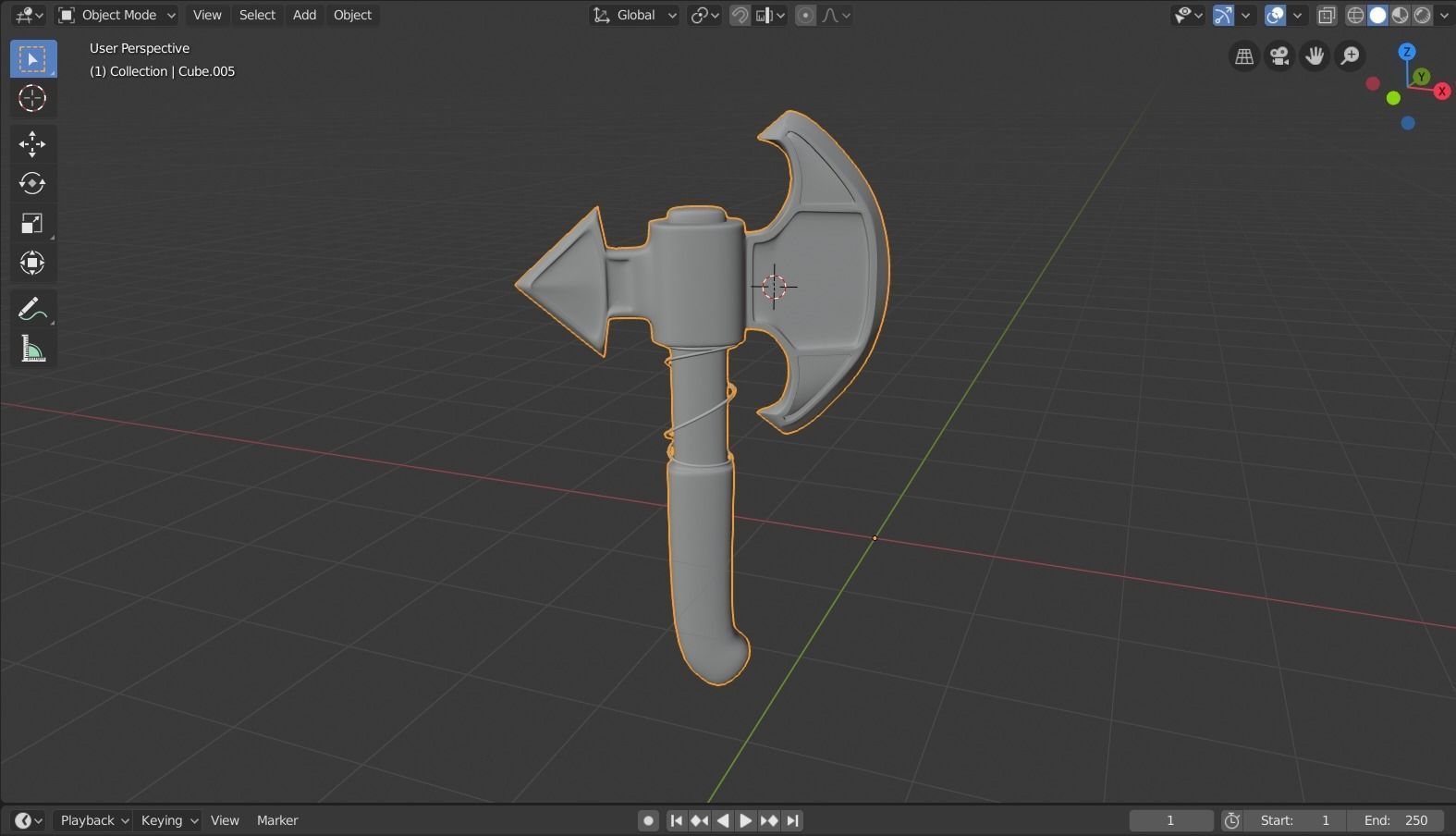Toggle the camera view icon
The image size is (1456, 836).
[1279, 56]
